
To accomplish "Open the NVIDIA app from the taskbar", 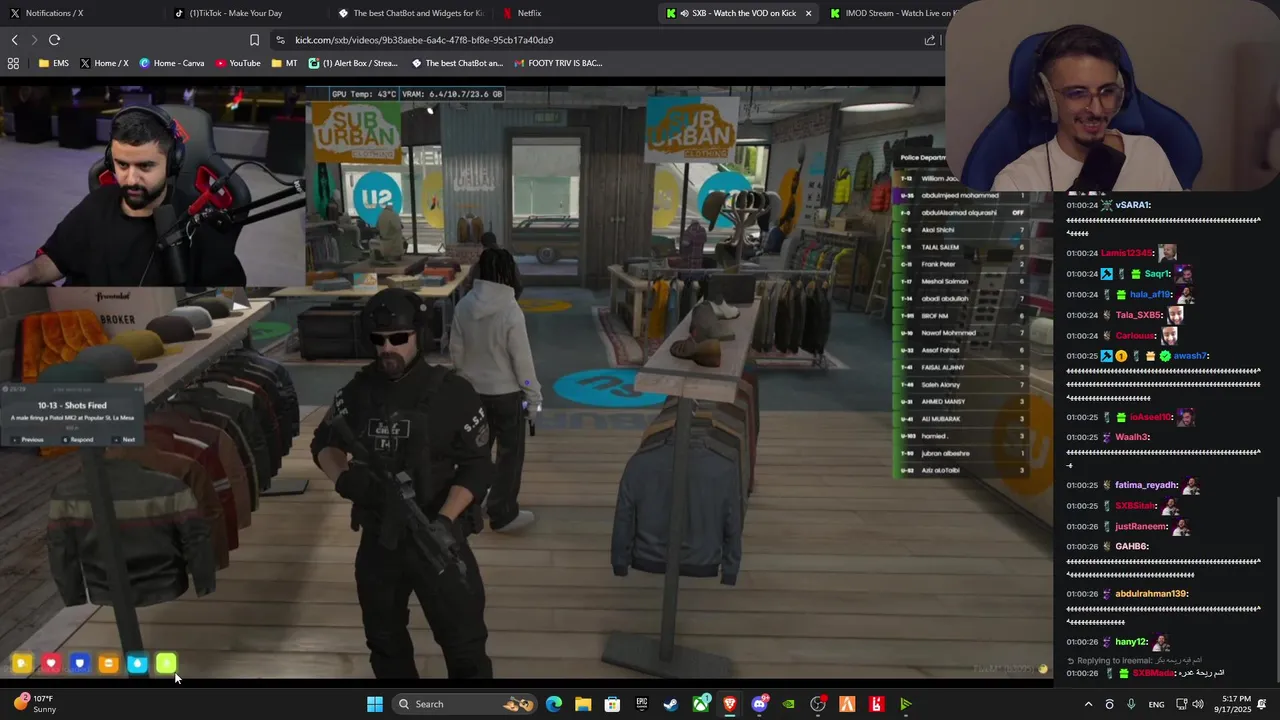I will [789, 704].
